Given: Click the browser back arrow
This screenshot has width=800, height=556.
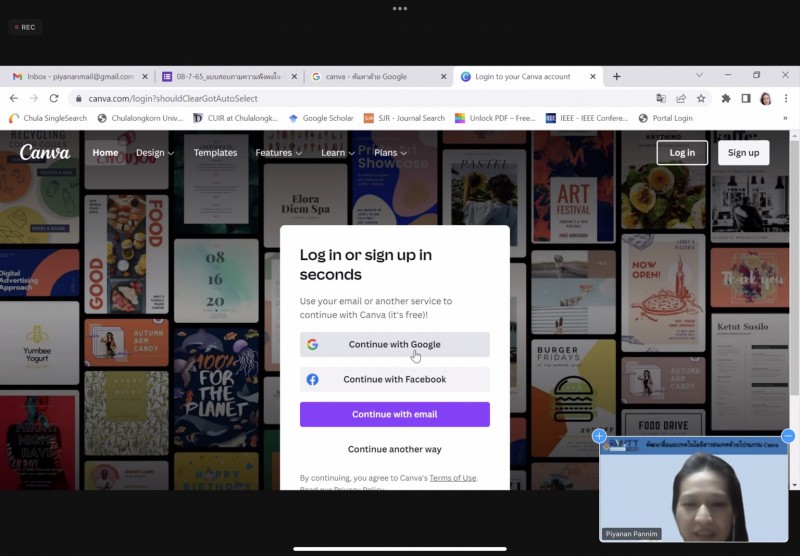Looking at the screenshot, I should pyautogui.click(x=14, y=98).
